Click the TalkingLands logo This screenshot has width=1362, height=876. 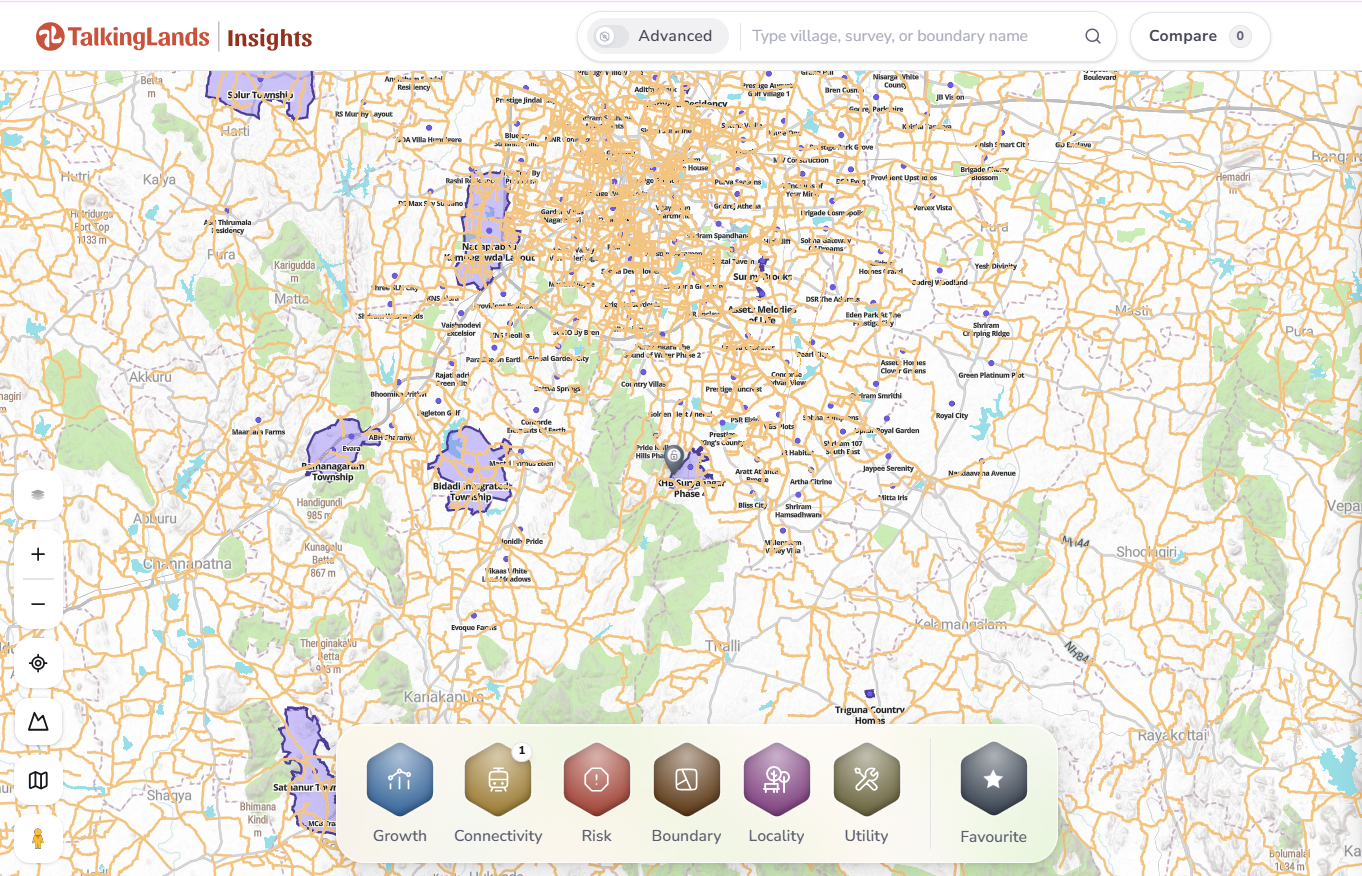point(122,37)
